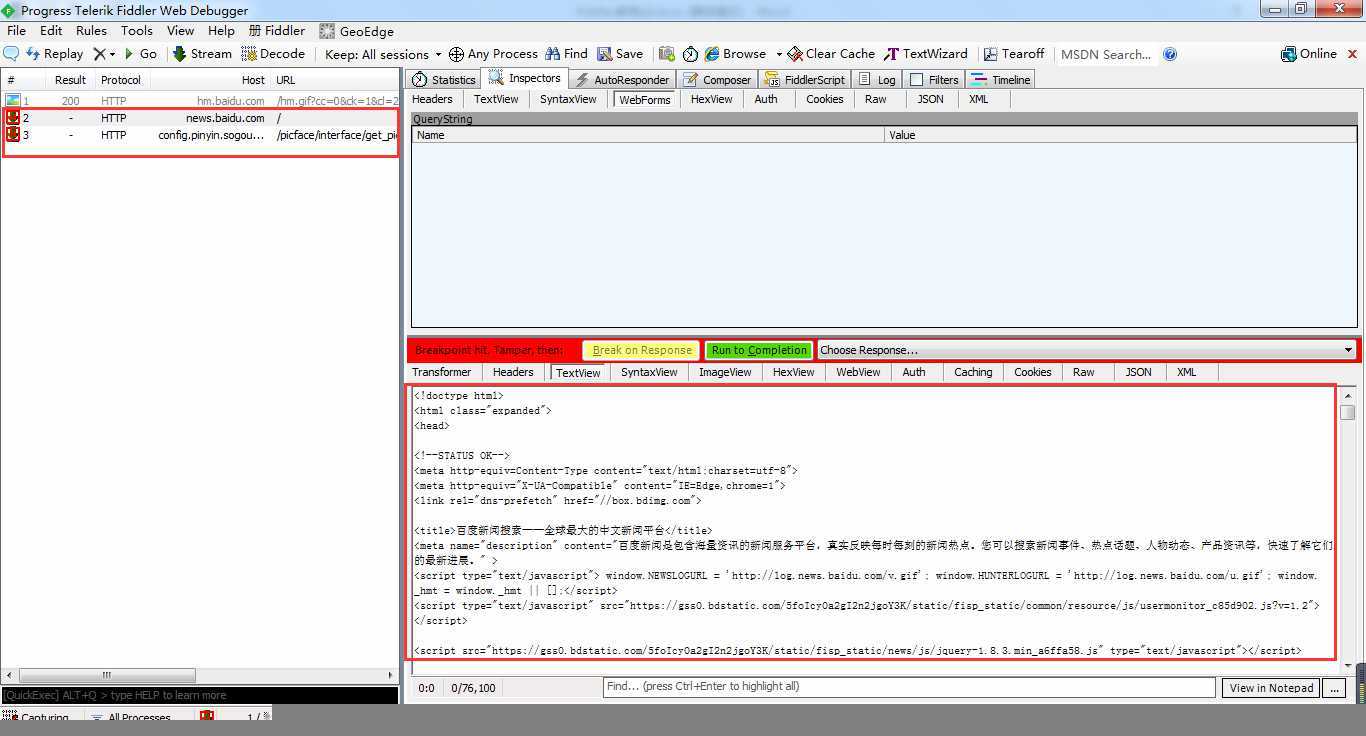Click the QuickExec command box
Viewport: 1366px width, 736px height.
click(199, 695)
